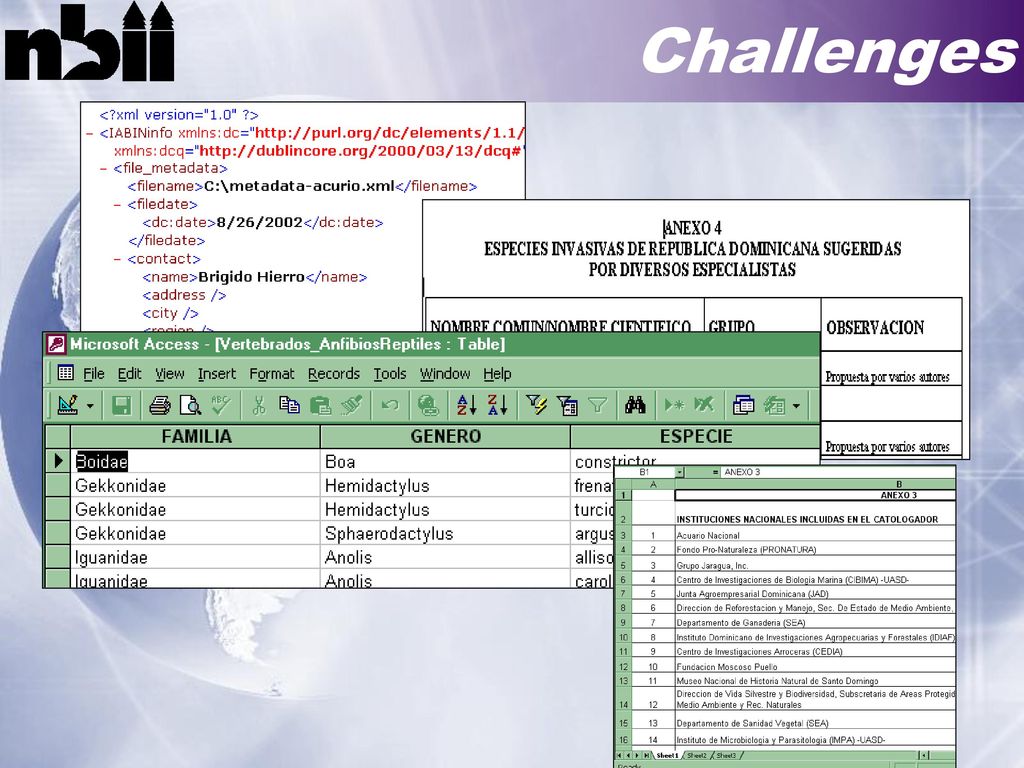Select column A header in Excel
1024x768 pixels.
point(653,485)
